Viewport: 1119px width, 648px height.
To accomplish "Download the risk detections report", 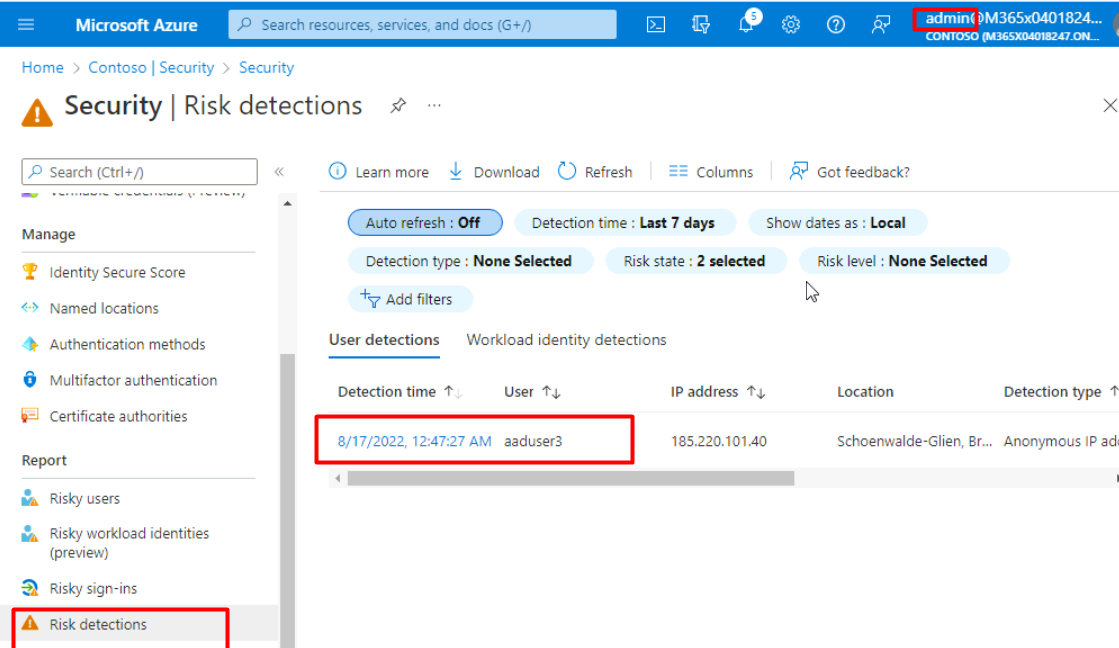I will click(494, 171).
